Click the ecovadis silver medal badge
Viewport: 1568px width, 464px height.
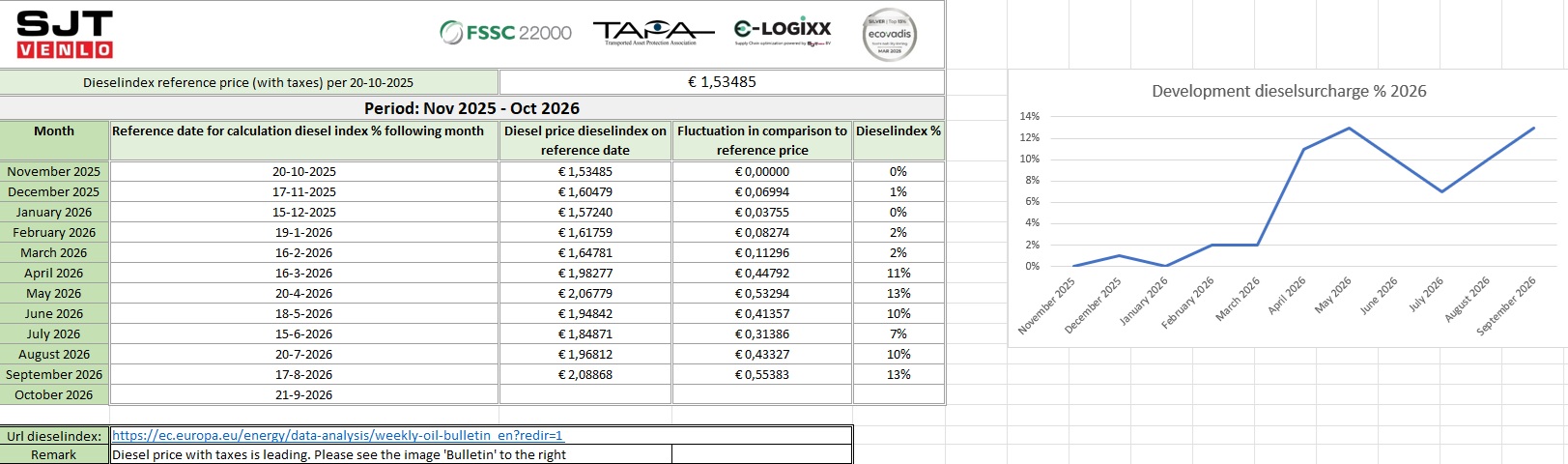(x=889, y=35)
